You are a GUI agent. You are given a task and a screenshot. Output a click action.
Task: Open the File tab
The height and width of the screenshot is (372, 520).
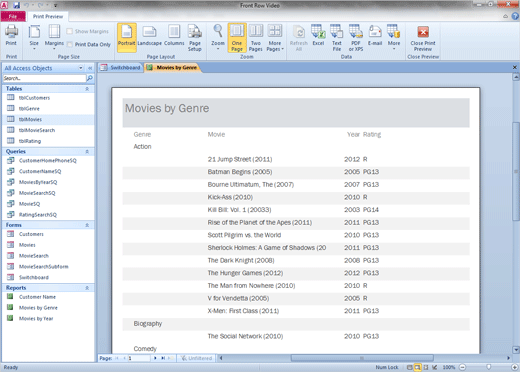coord(13,16)
